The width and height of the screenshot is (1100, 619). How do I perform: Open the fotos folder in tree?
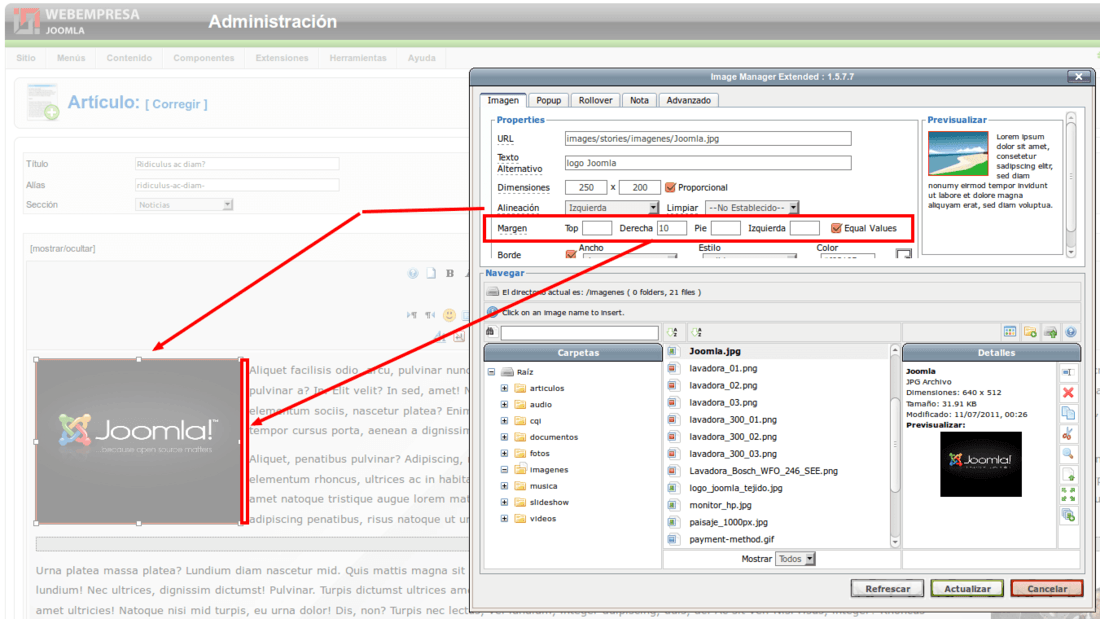point(539,453)
